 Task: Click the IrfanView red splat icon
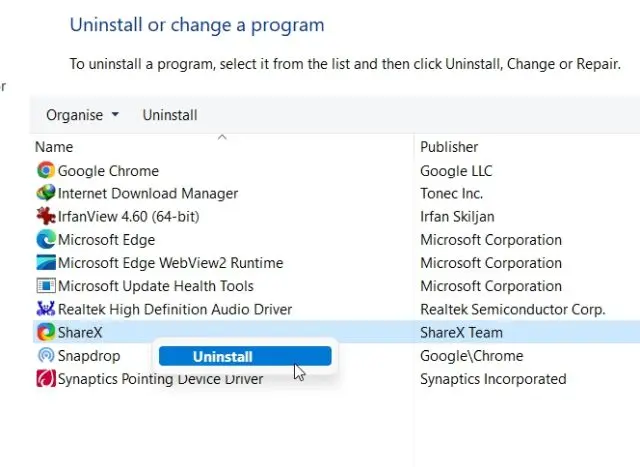coord(46,216)
